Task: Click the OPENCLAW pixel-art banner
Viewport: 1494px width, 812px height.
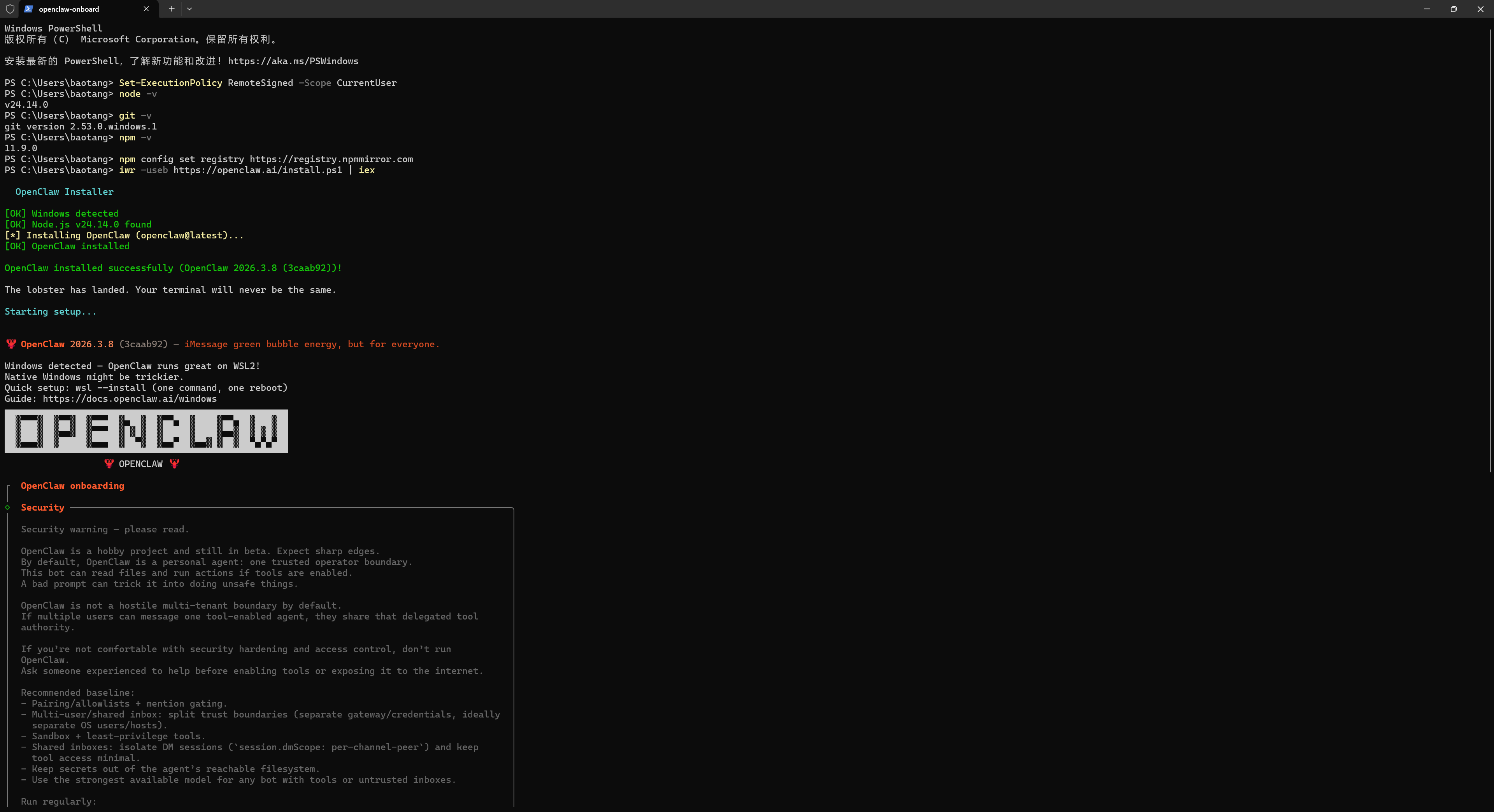Action: (146, 431)
